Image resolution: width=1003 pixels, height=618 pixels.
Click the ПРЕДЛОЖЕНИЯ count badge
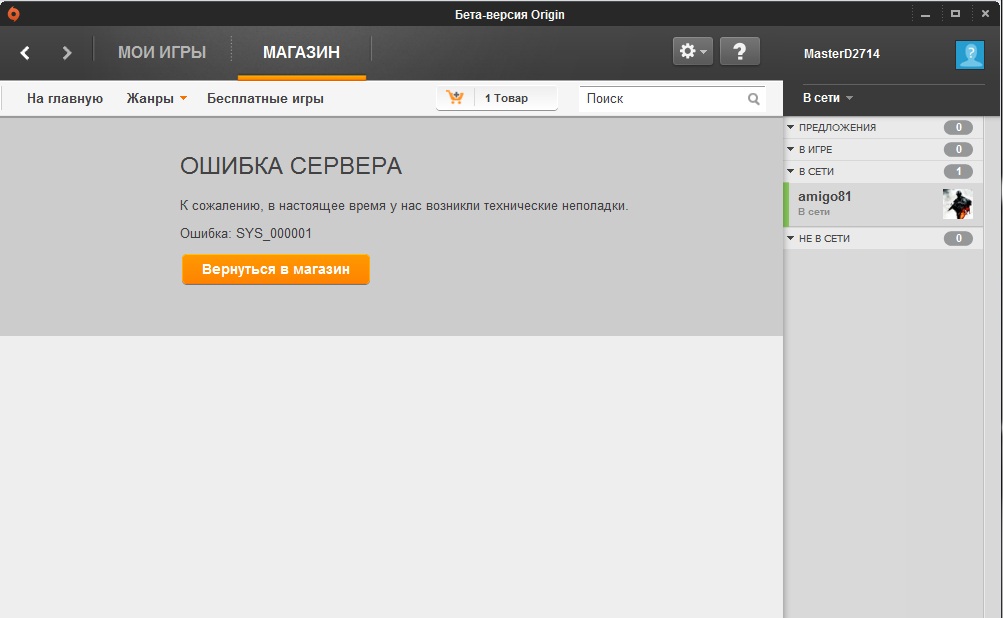pyautogui.click(x=958, y=127)
